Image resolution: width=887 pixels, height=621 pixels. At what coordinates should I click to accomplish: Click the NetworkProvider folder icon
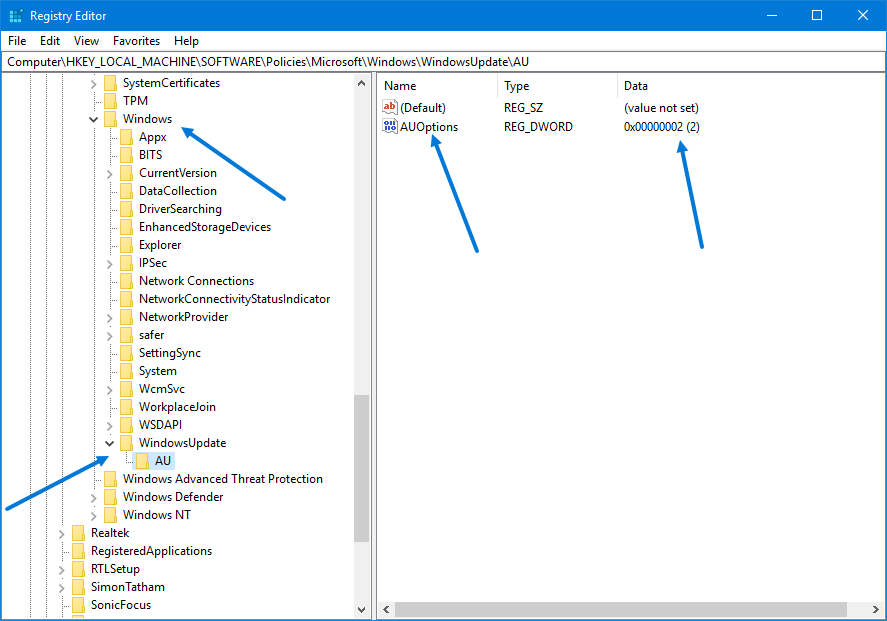(126, 317)
